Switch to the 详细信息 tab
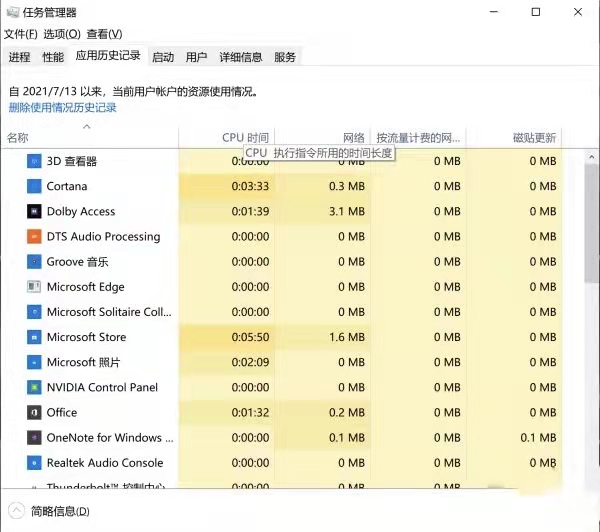 (x=241, y=57)
